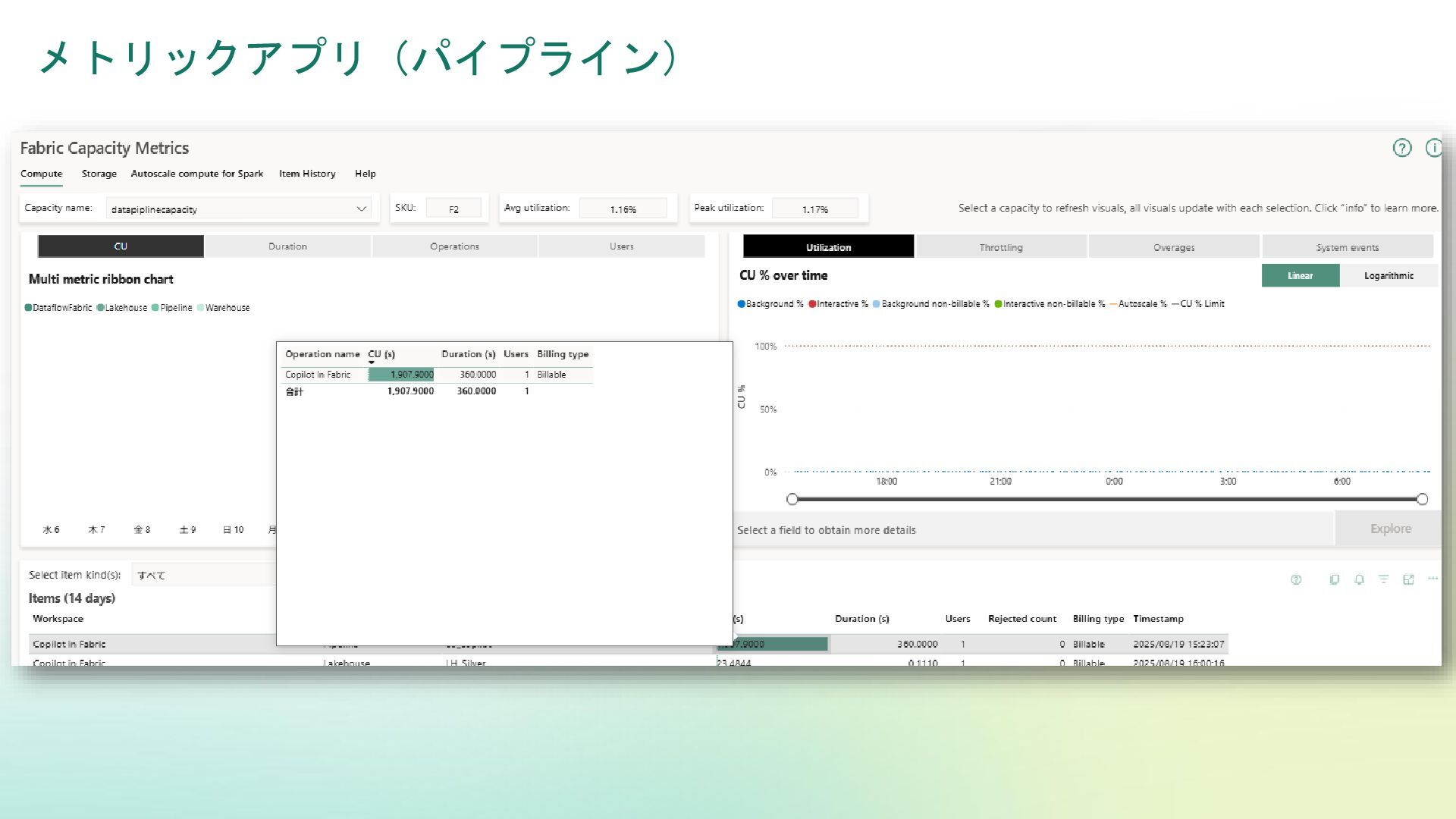1456x819 pixels.
Task: Open the Help tab
Action: tap(366, 174)
